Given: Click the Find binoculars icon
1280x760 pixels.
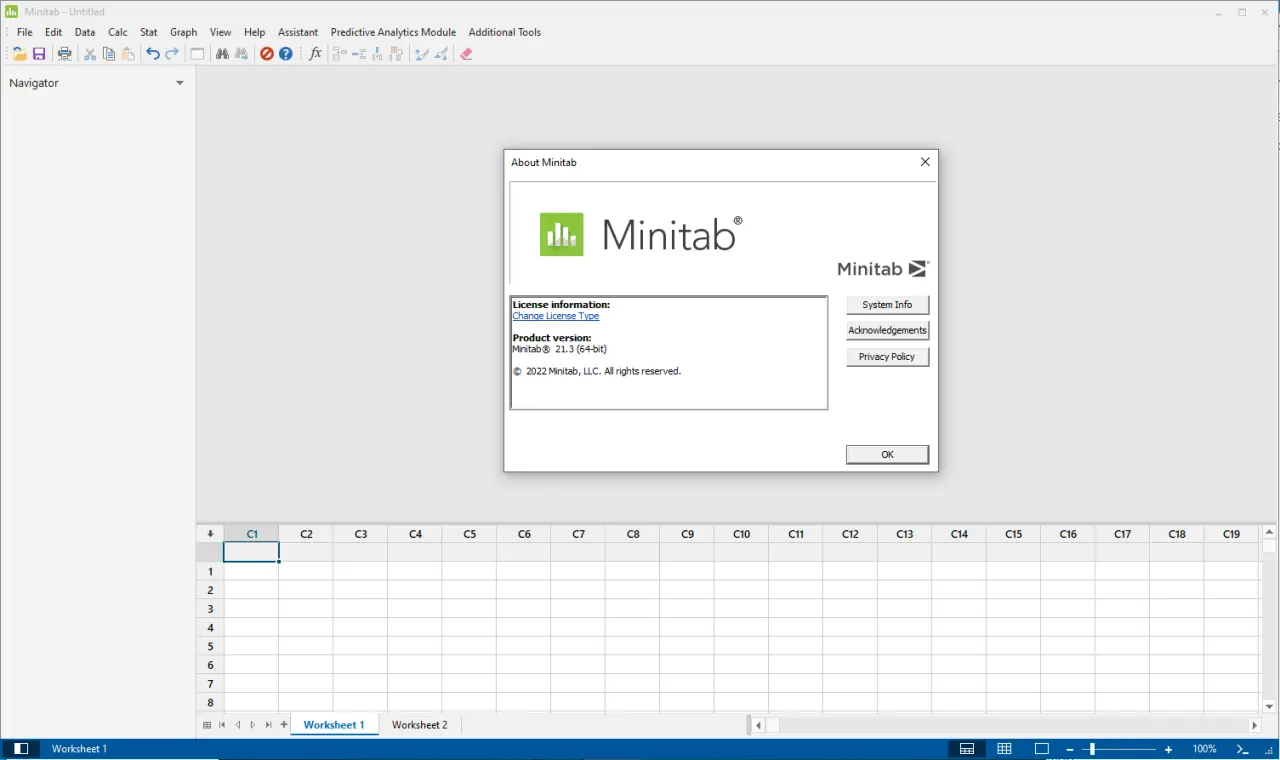Looking at the screenshot, I should point(222,54).
